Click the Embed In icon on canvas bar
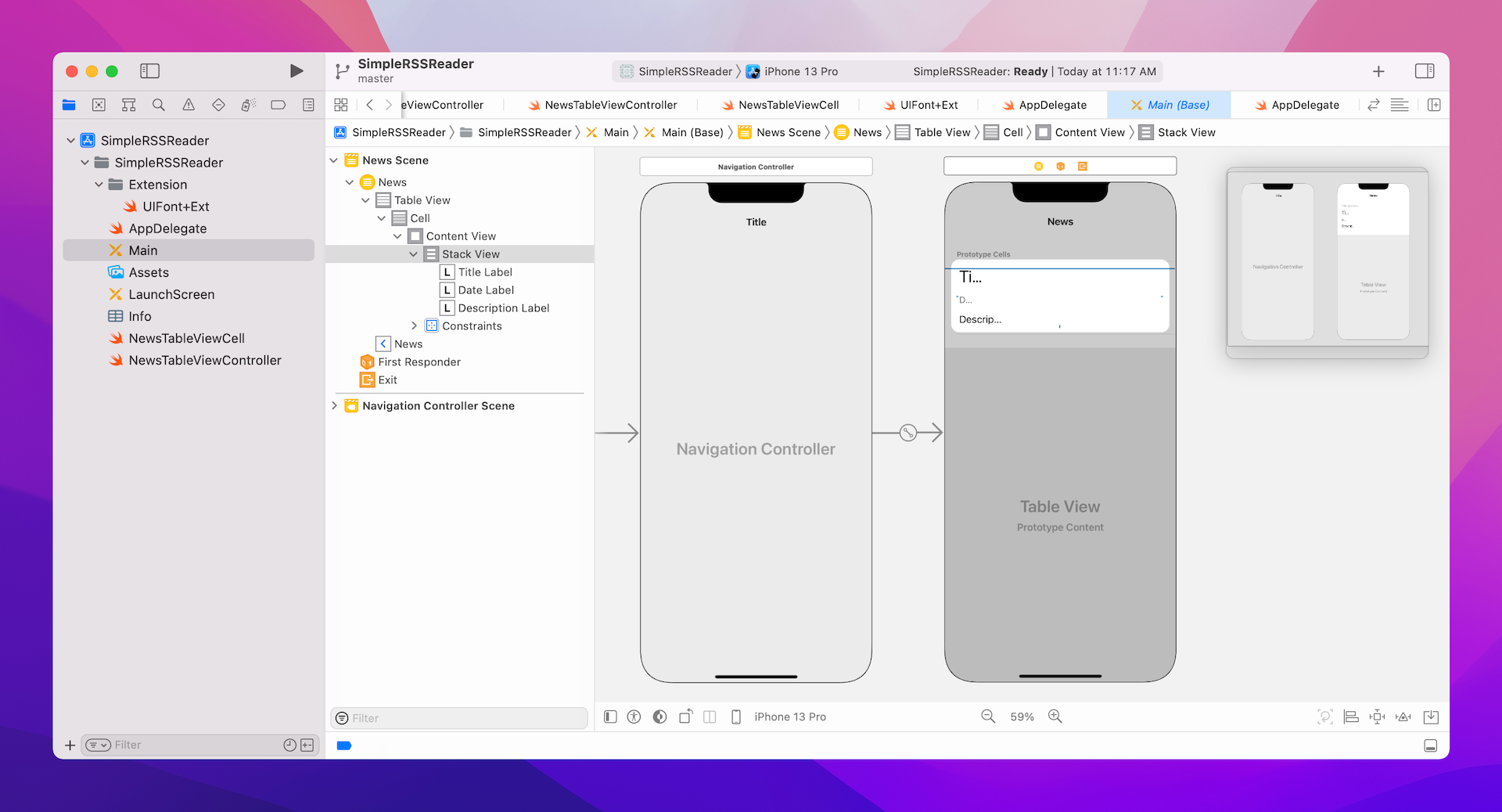The height and width of the screenshot is (812, 1502). click(x=1431, y=717)
